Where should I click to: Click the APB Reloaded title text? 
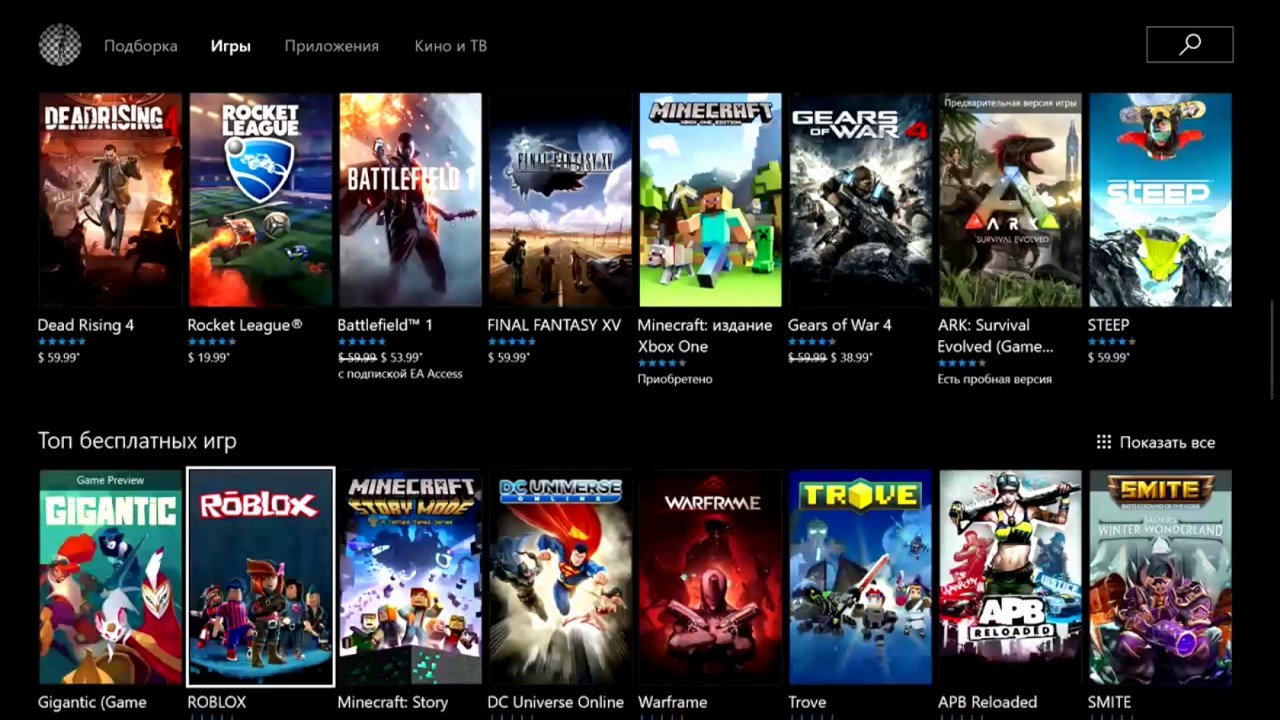pyautogui.click(x=988, y=702)
